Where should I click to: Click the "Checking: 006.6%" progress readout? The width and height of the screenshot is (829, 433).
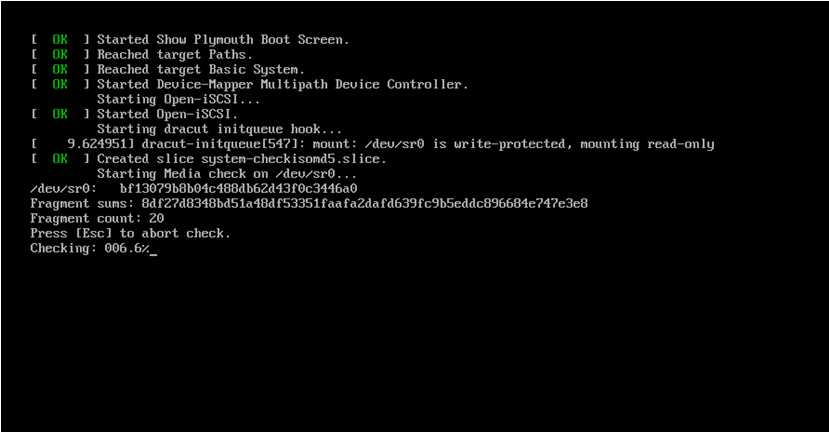coord(89,248)
